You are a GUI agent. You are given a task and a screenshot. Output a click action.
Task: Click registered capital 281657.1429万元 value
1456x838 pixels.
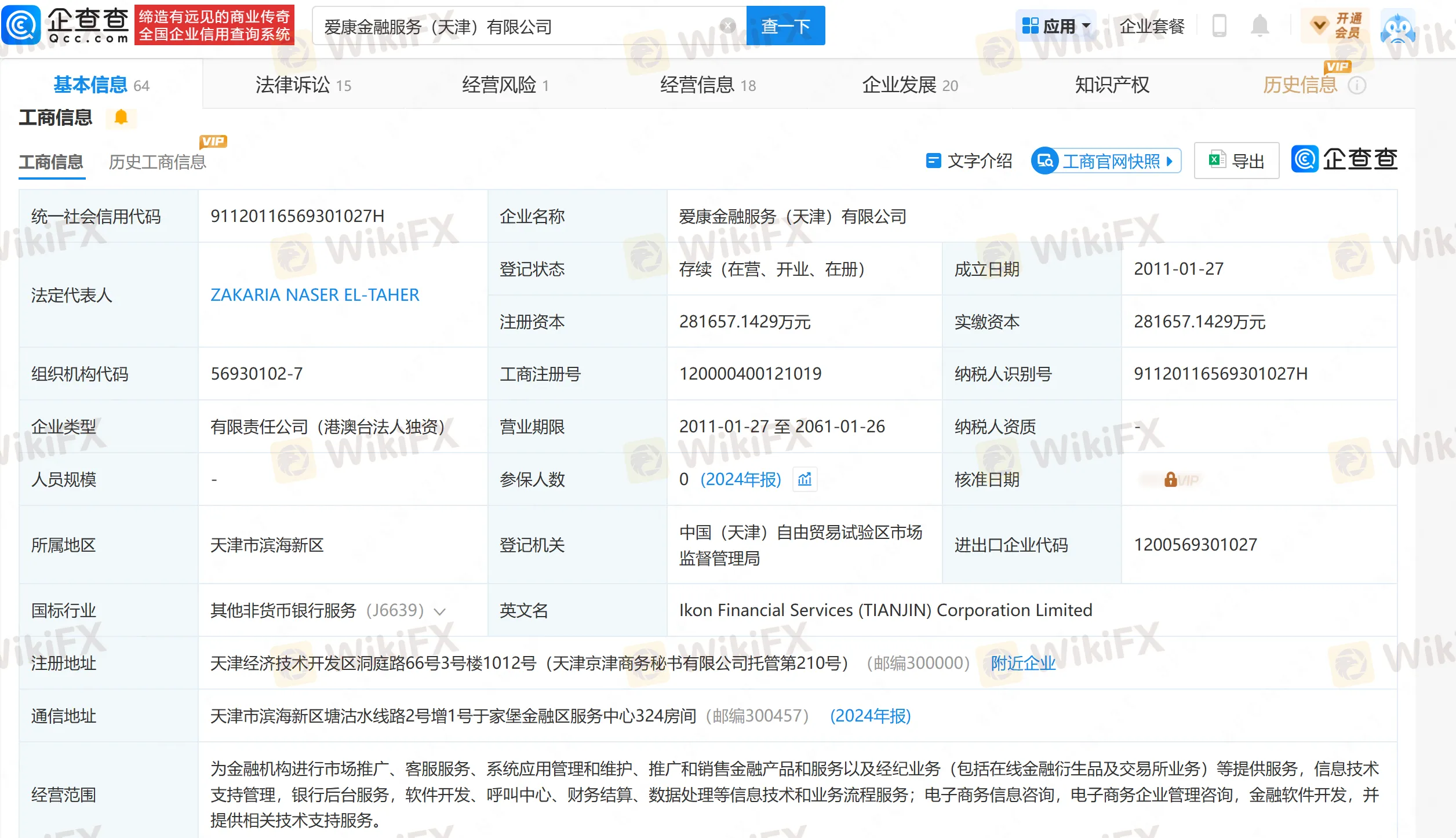(744, 322)
